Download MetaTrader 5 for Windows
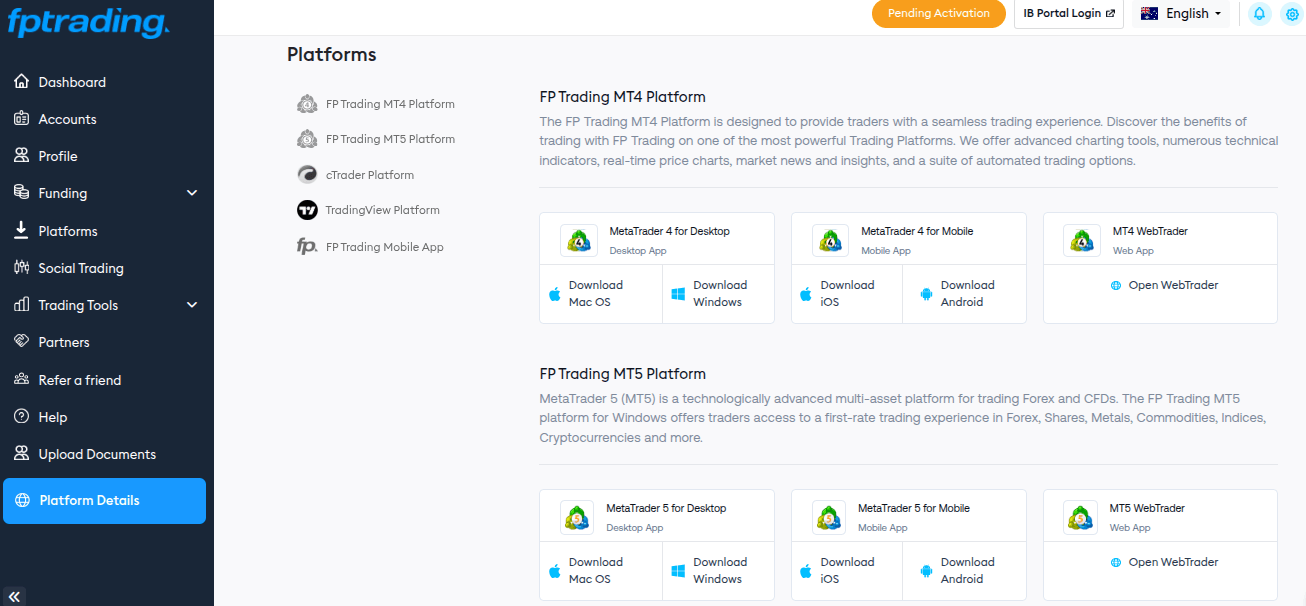Viewport: 1306px width, 606px height. [719, 571]
